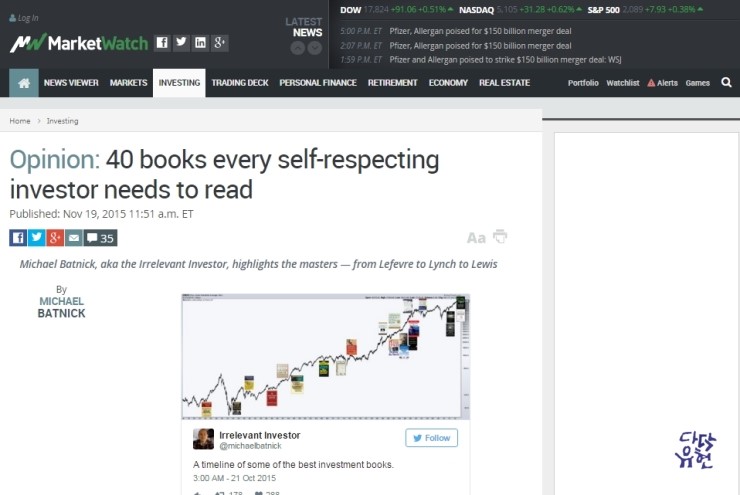The height and width of the screenshot is (495, 740).
Task: Open Games link
Action: pyautogui.click(x=698, y=83)
